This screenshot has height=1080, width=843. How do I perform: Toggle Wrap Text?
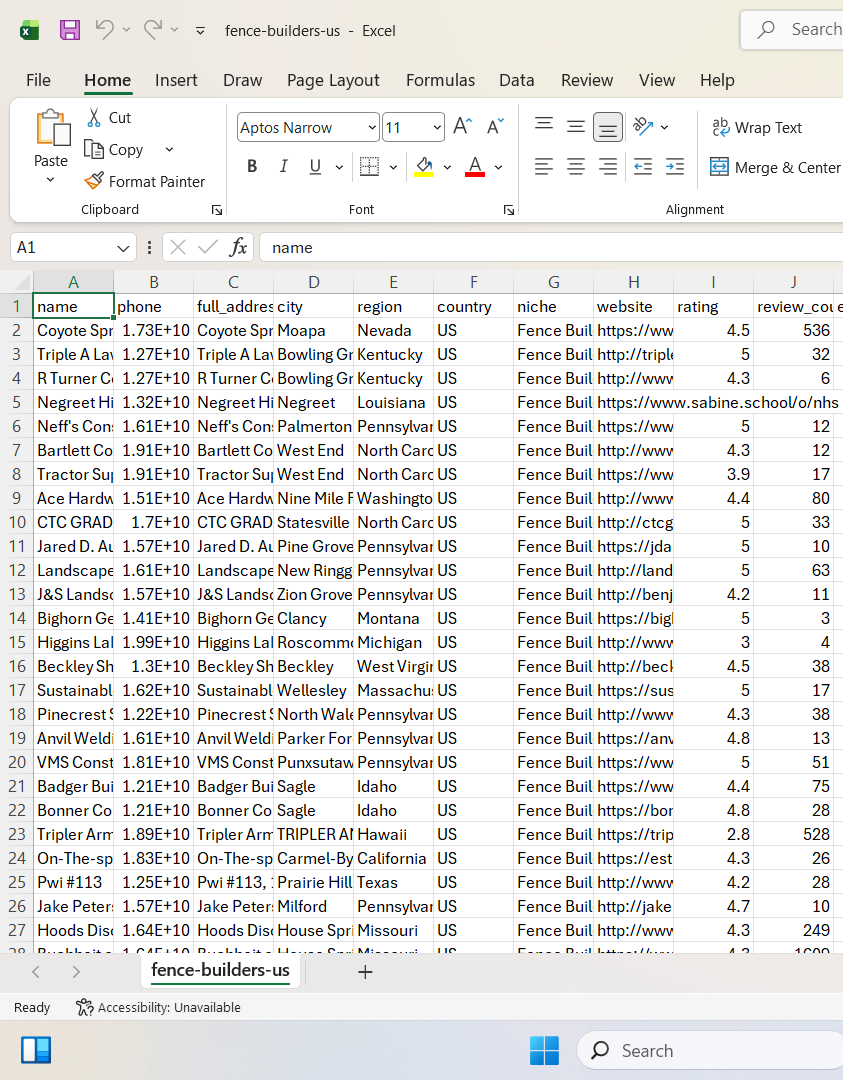[x=757, y=127]
